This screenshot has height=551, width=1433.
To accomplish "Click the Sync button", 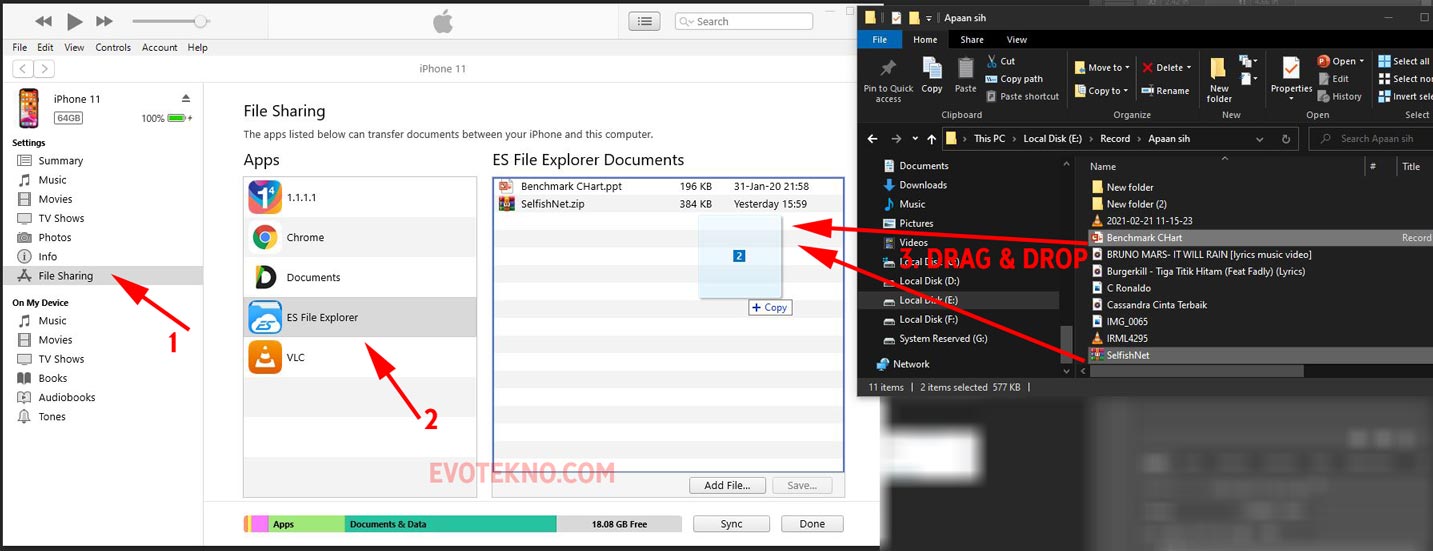I will point(731,524).
